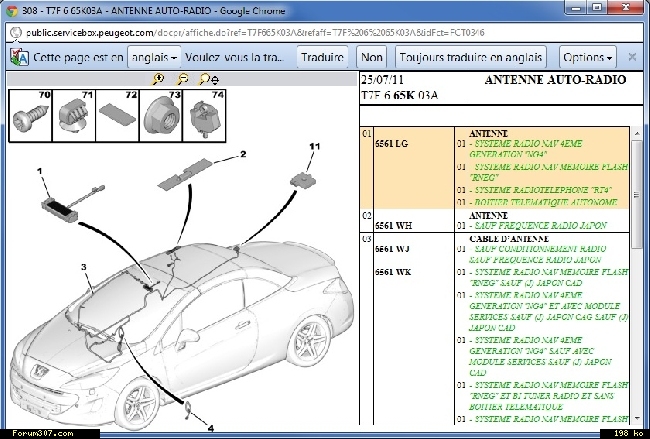Click part number 11 in diagram

click(x=315, y=146)
